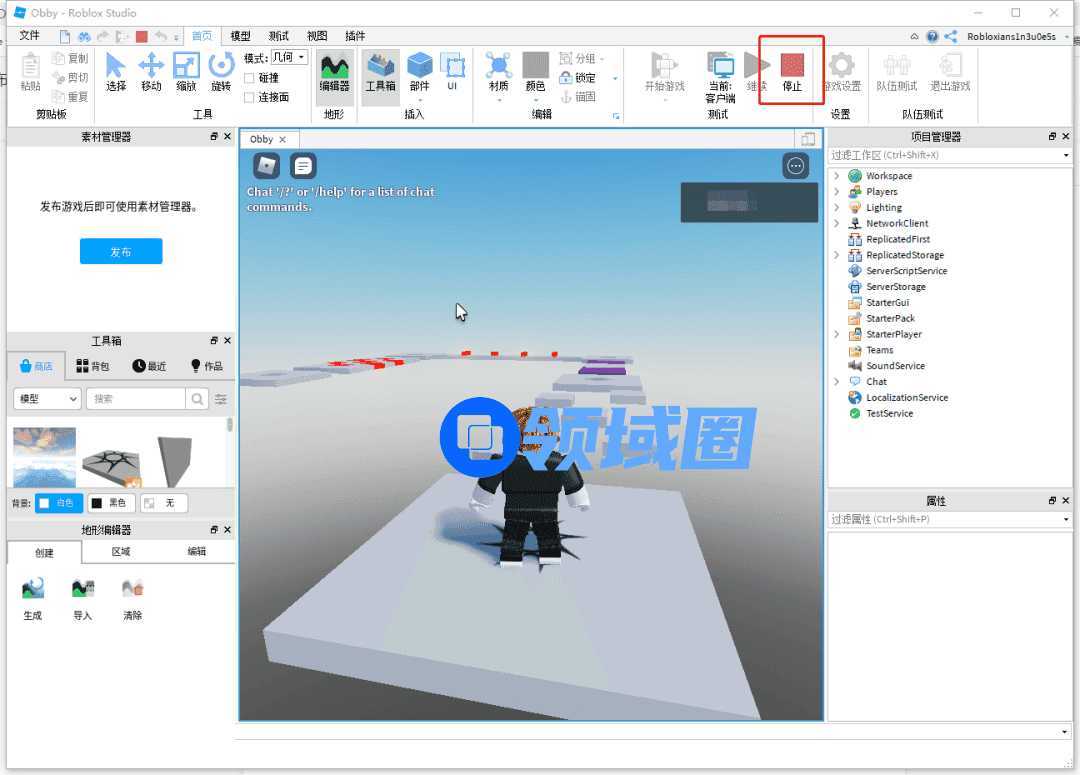Image resolution: width=1080 pixels, height=775 pixels.
Task: Select the 缩放 scale tool
Action: click(x=186, y=70)
